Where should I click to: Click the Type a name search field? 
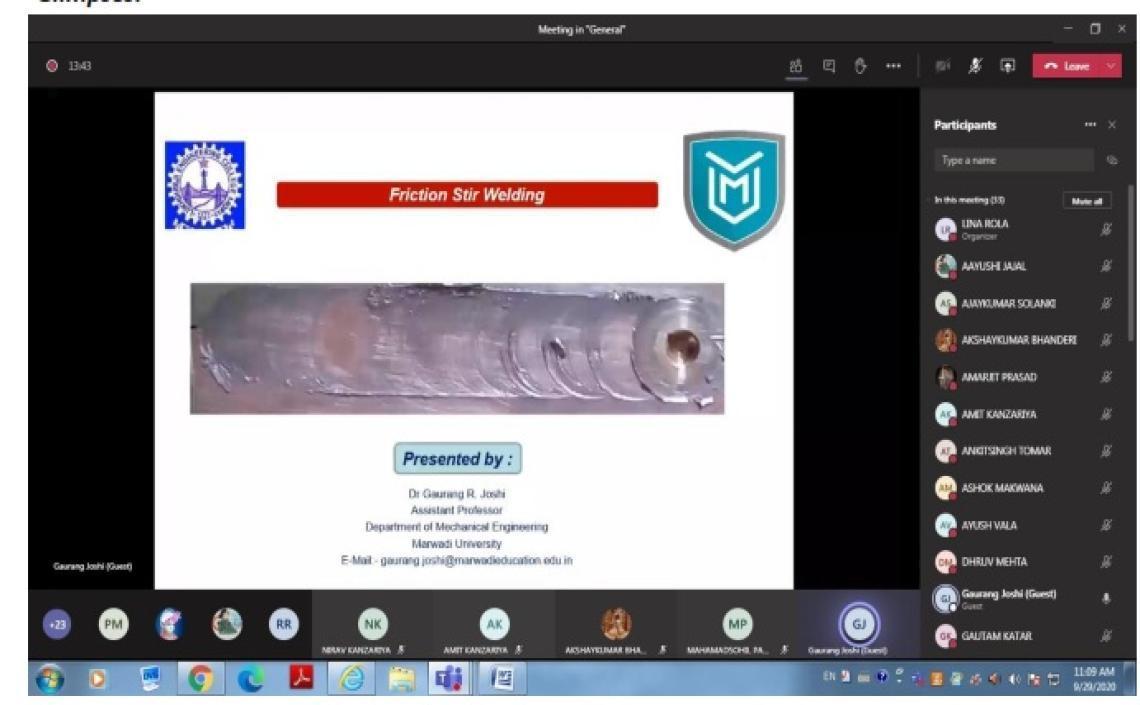point(1013,160)
